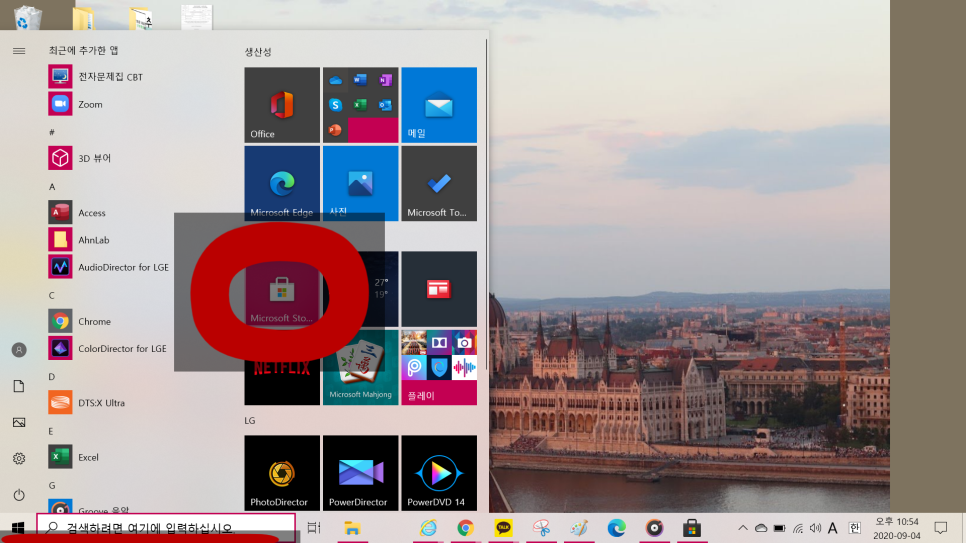Open Paint from the taskbar
The image size is (966, 543).
pos(578,528)
